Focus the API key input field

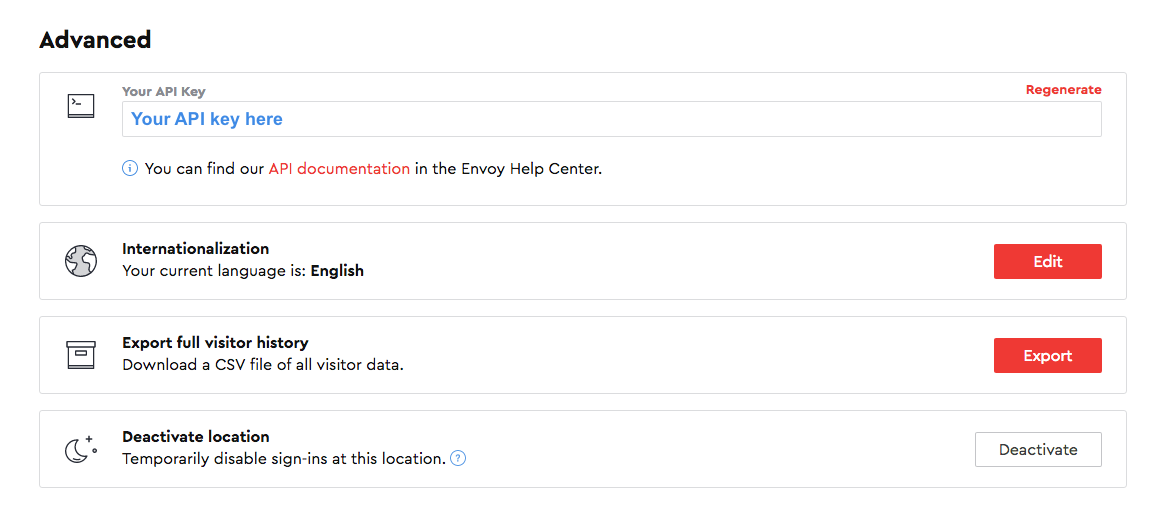tap(611, 119)
